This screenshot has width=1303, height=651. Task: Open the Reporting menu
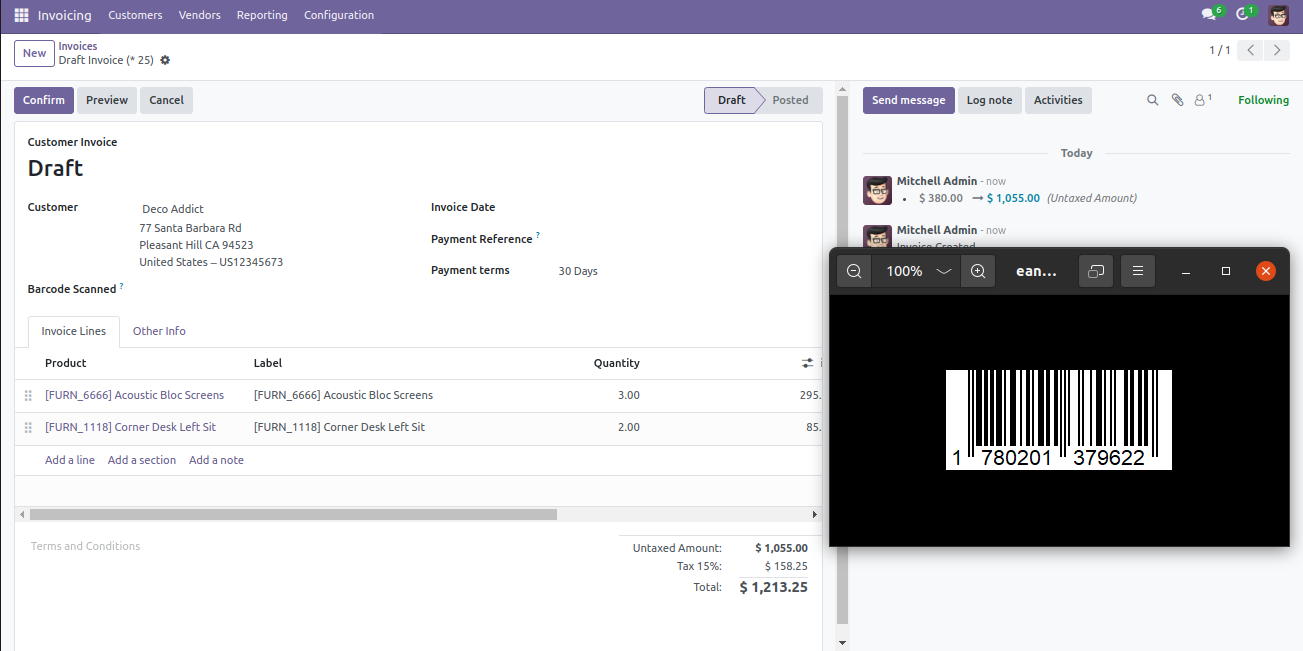[262, 15]
